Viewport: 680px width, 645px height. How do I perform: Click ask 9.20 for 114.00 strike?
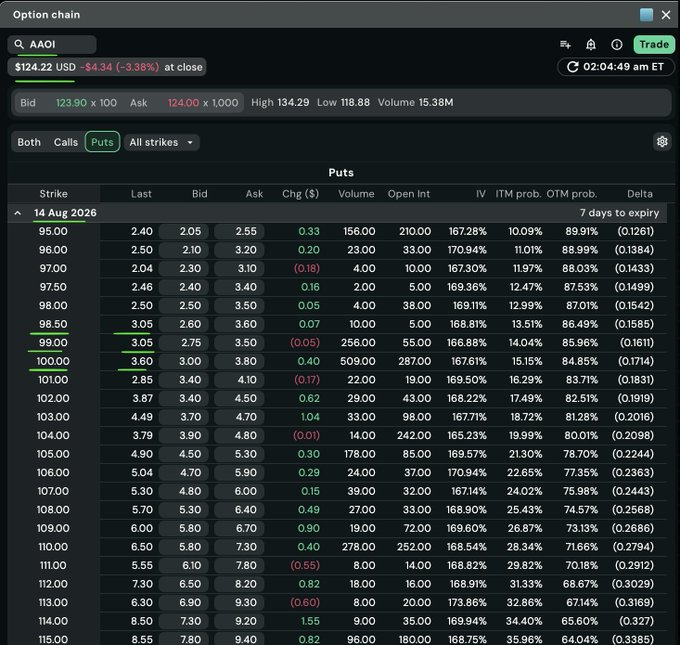tap(239, 621)
